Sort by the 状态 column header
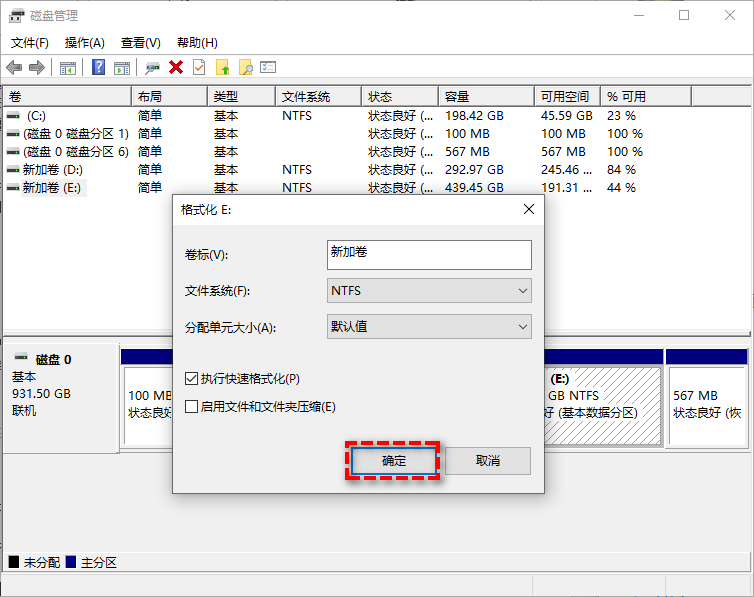Screen dimensions: 754x597 pos(400,97)
